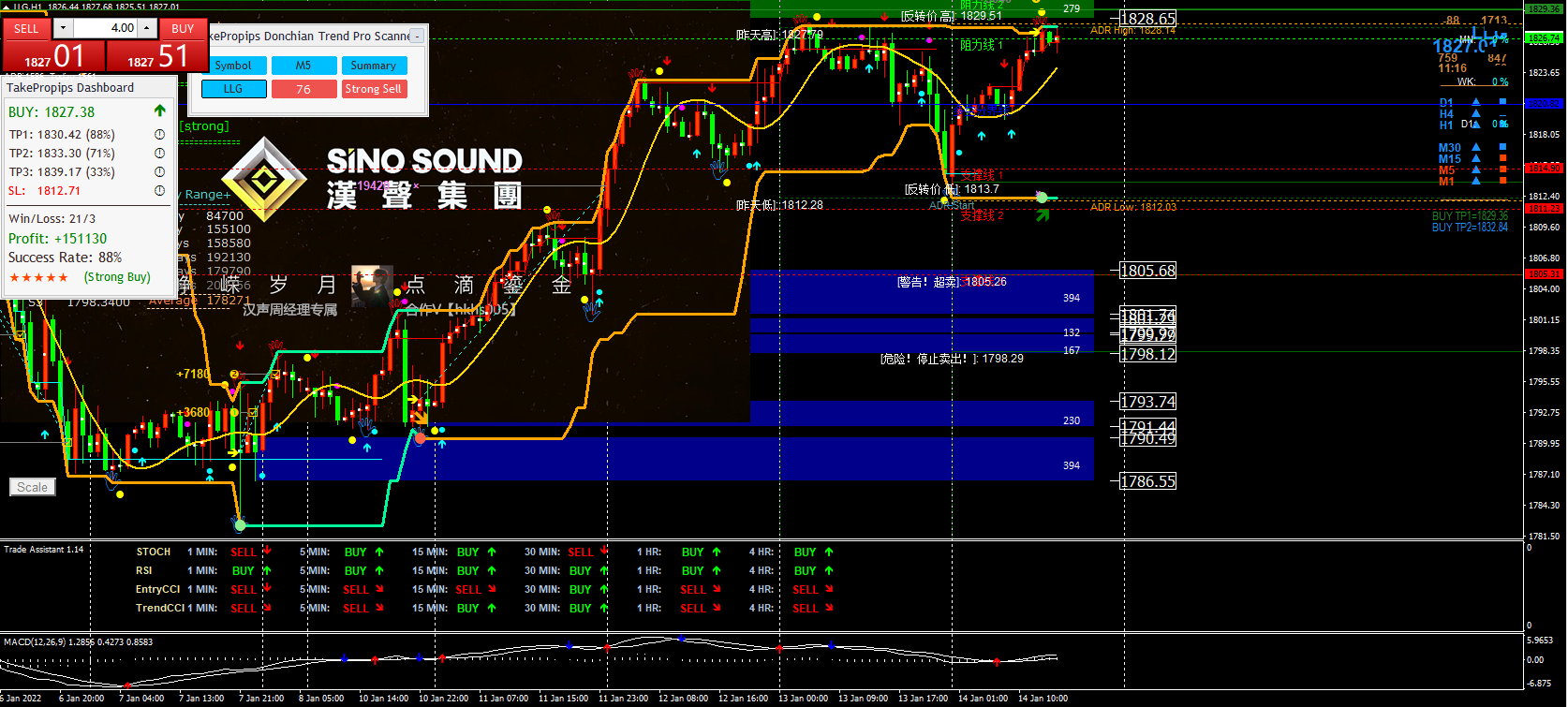
Task: Click the boxed 1828.65 level label
Action: 1148,19
